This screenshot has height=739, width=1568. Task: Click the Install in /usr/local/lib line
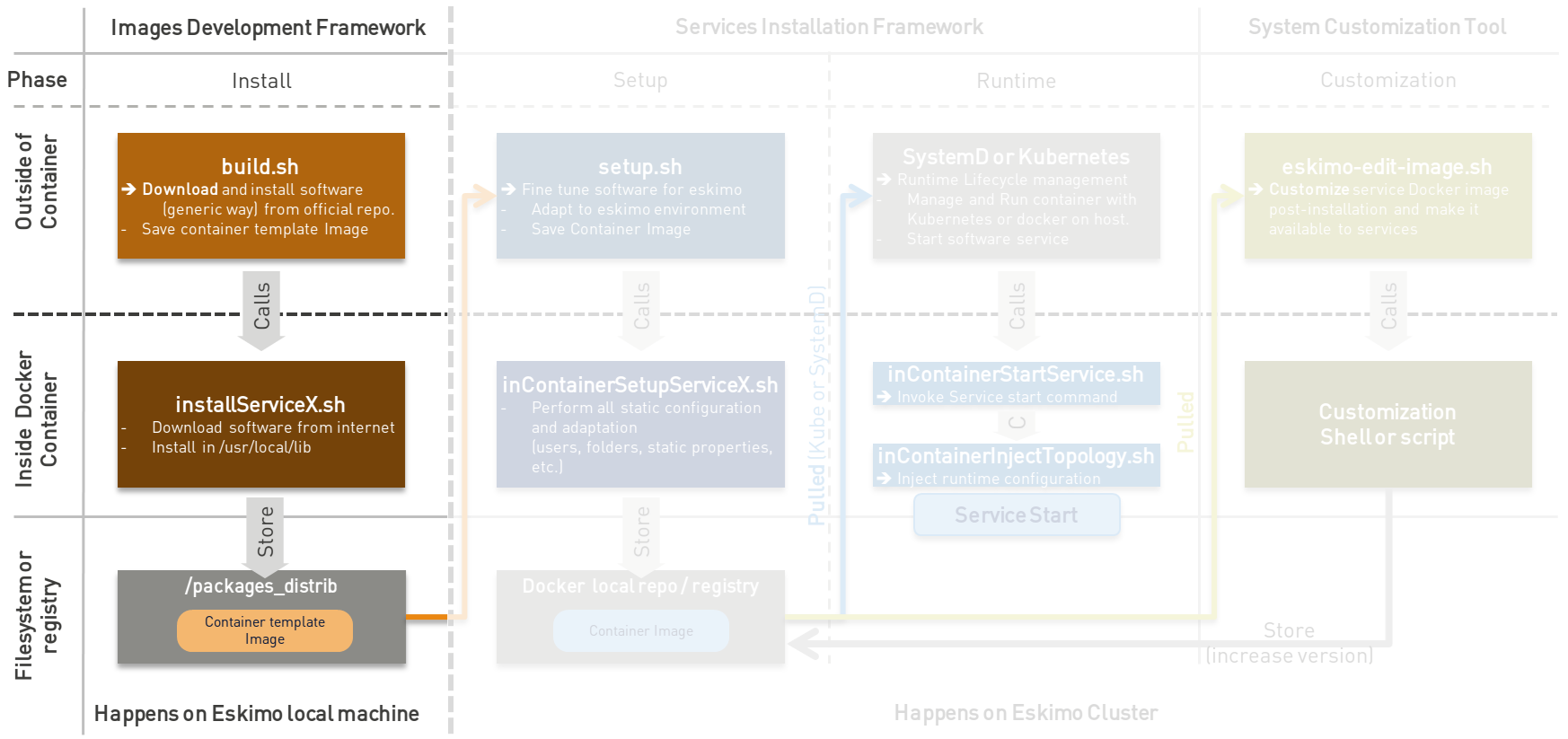pyautogui.click(x=232, y=447)
